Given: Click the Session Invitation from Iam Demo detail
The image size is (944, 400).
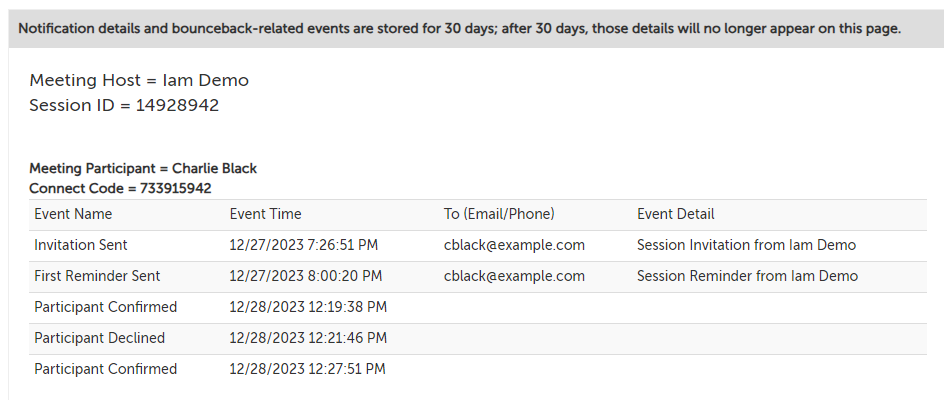Looking at the screenshot, I should click(746, 245).
